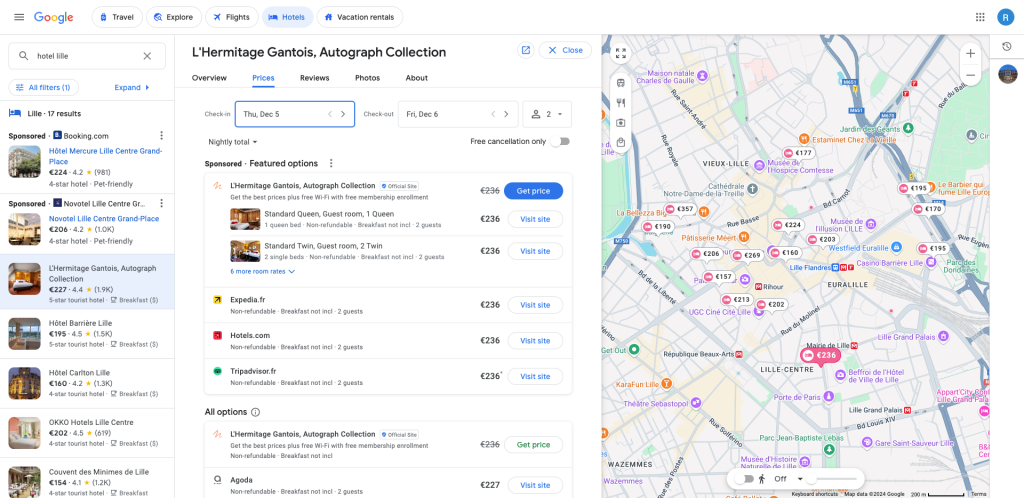Image resolution: width=1024 pixels, height=498 pixels.
Task: Select OKKO Hotels Lille Centre result
Action: (87, 433)
